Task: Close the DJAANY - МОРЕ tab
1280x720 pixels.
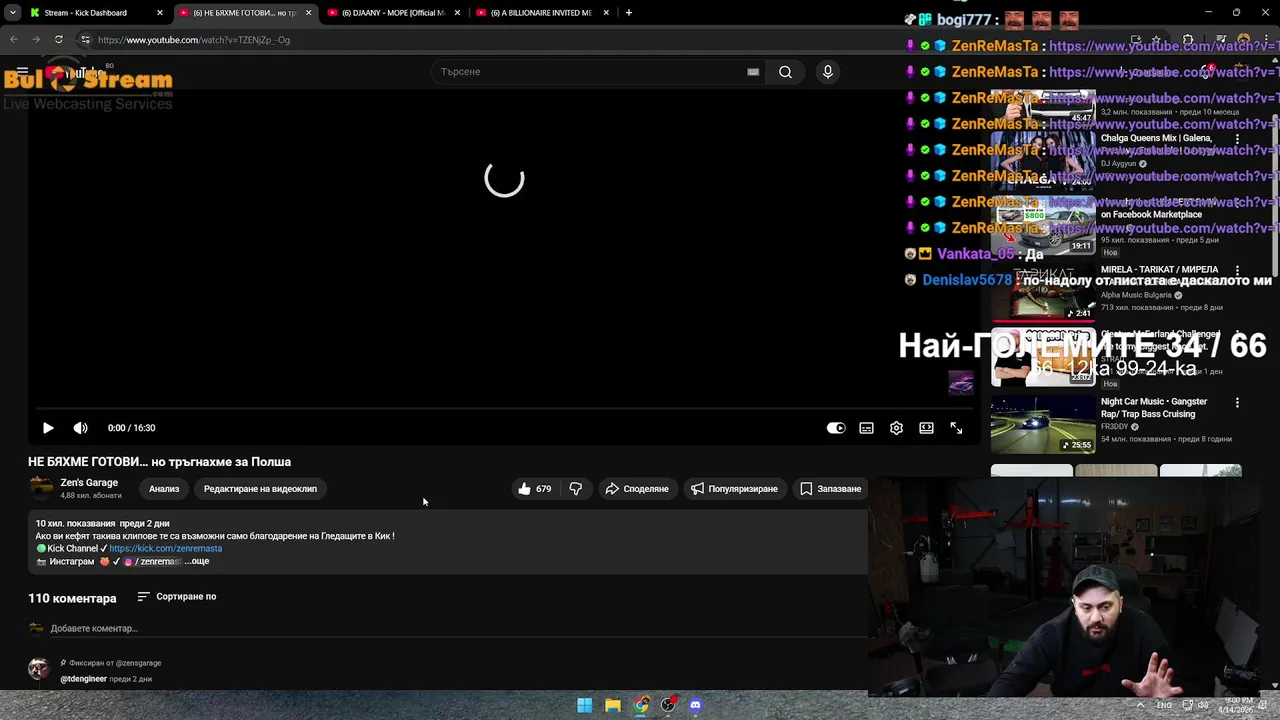Action: click(456, 13)
